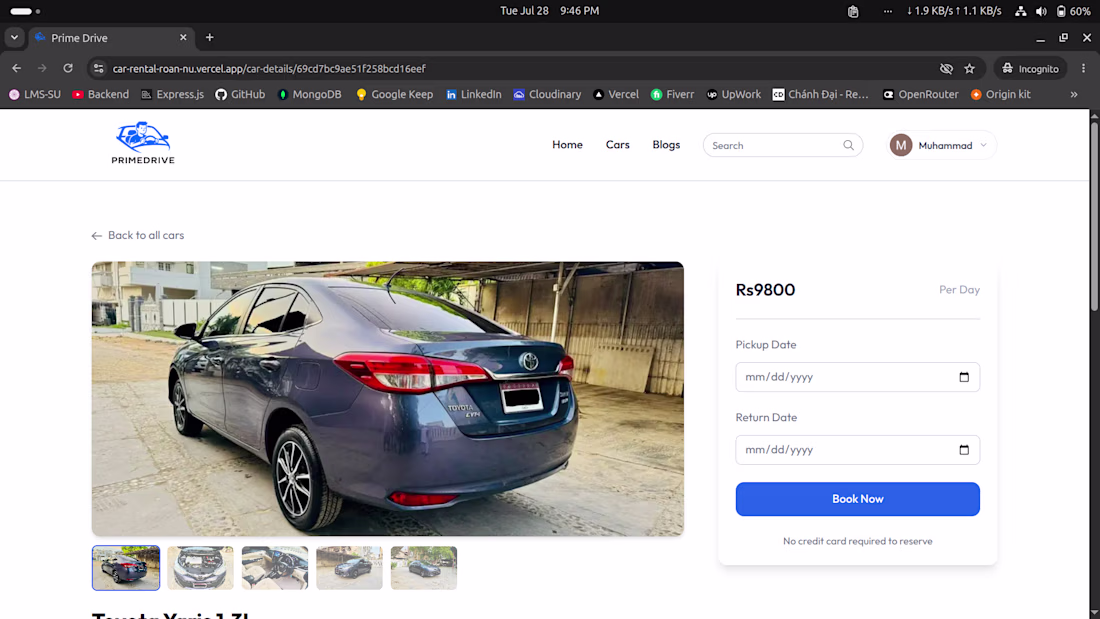1100x619 pixels.
Task: Open the GitHub bookmark
Action: click(x=240, y=94)
